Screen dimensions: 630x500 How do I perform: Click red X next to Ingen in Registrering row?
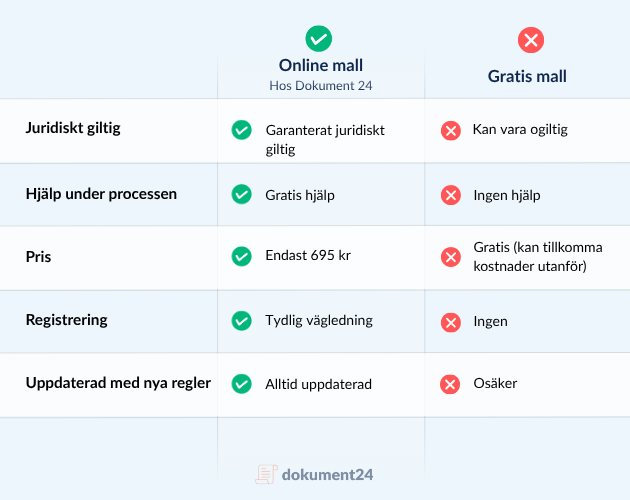(451, 322)
